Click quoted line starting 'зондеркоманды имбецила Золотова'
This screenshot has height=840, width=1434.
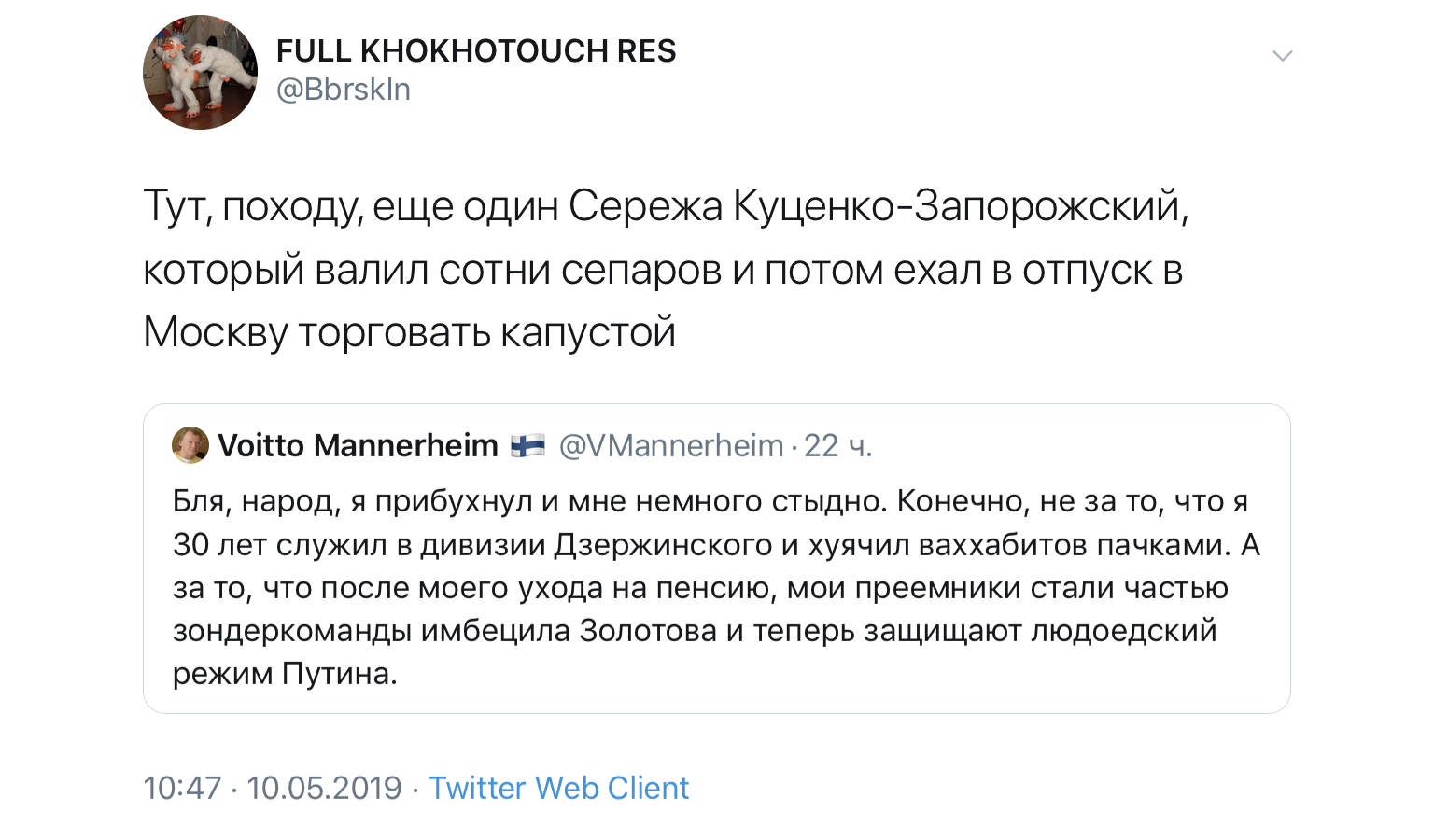(x=695, y=631)
